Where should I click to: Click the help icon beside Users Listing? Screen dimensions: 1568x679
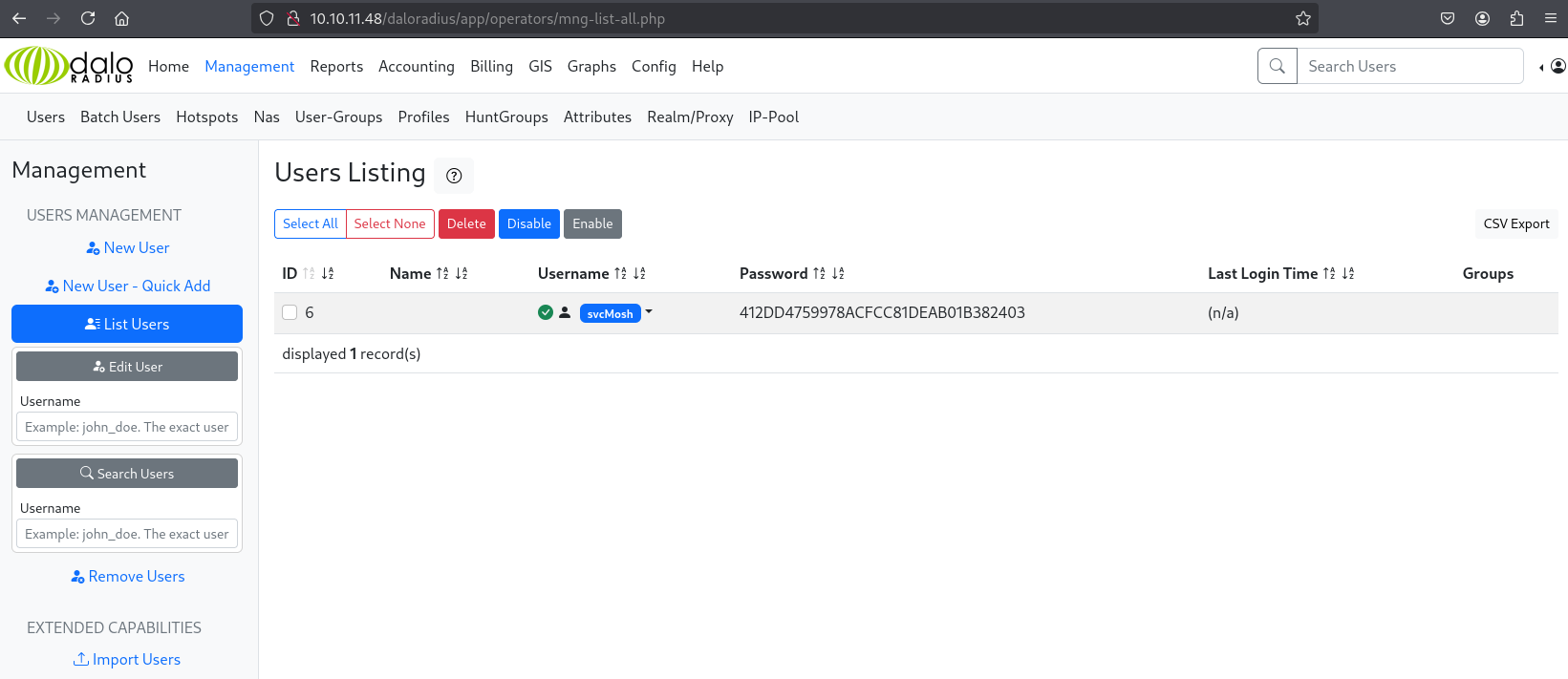[x=454, y=176]
